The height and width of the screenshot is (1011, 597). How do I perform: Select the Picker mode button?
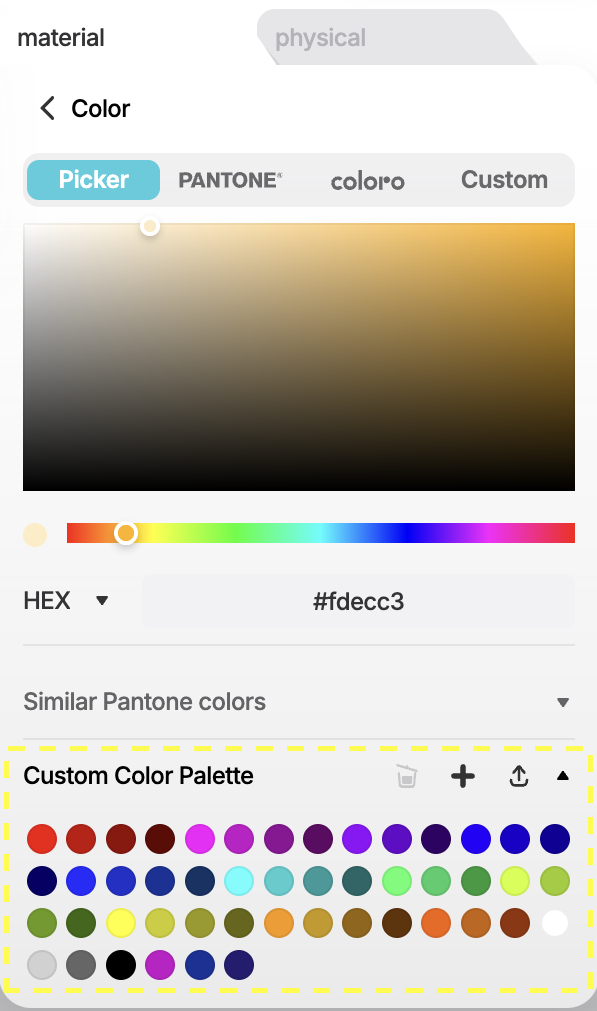(92, 180)
